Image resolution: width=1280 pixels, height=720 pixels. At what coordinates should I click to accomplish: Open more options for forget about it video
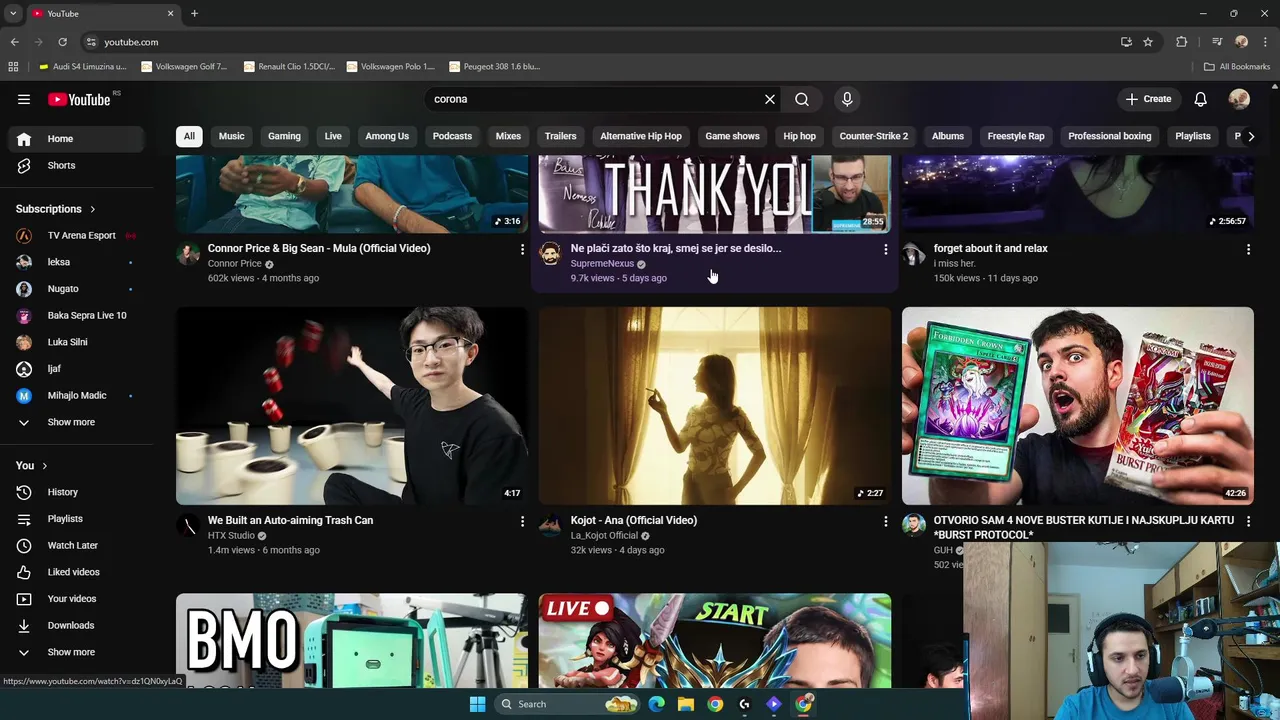pyautogui.click(x=1248, y=249)
